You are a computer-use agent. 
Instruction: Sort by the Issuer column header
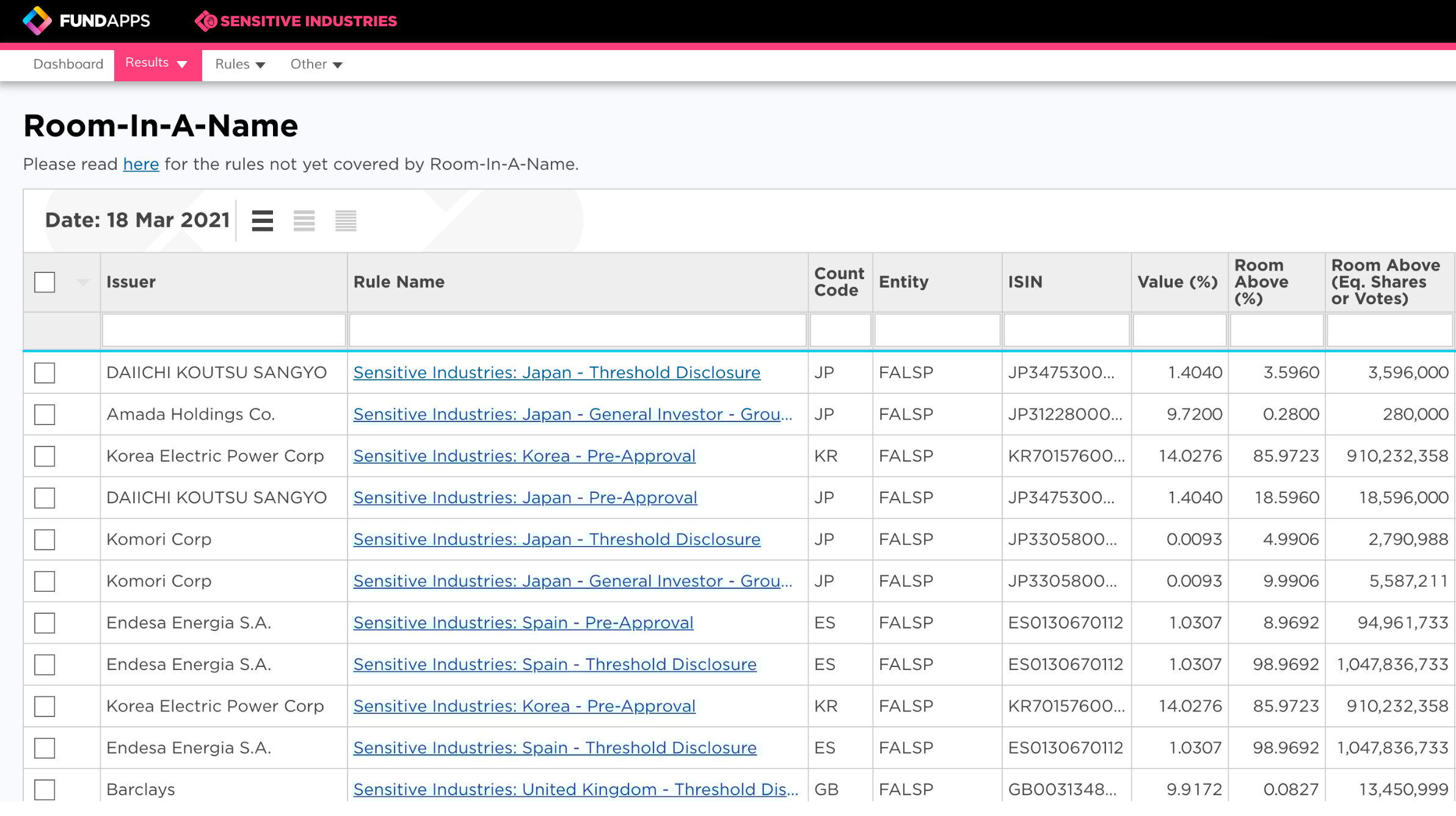coord(224,282)
